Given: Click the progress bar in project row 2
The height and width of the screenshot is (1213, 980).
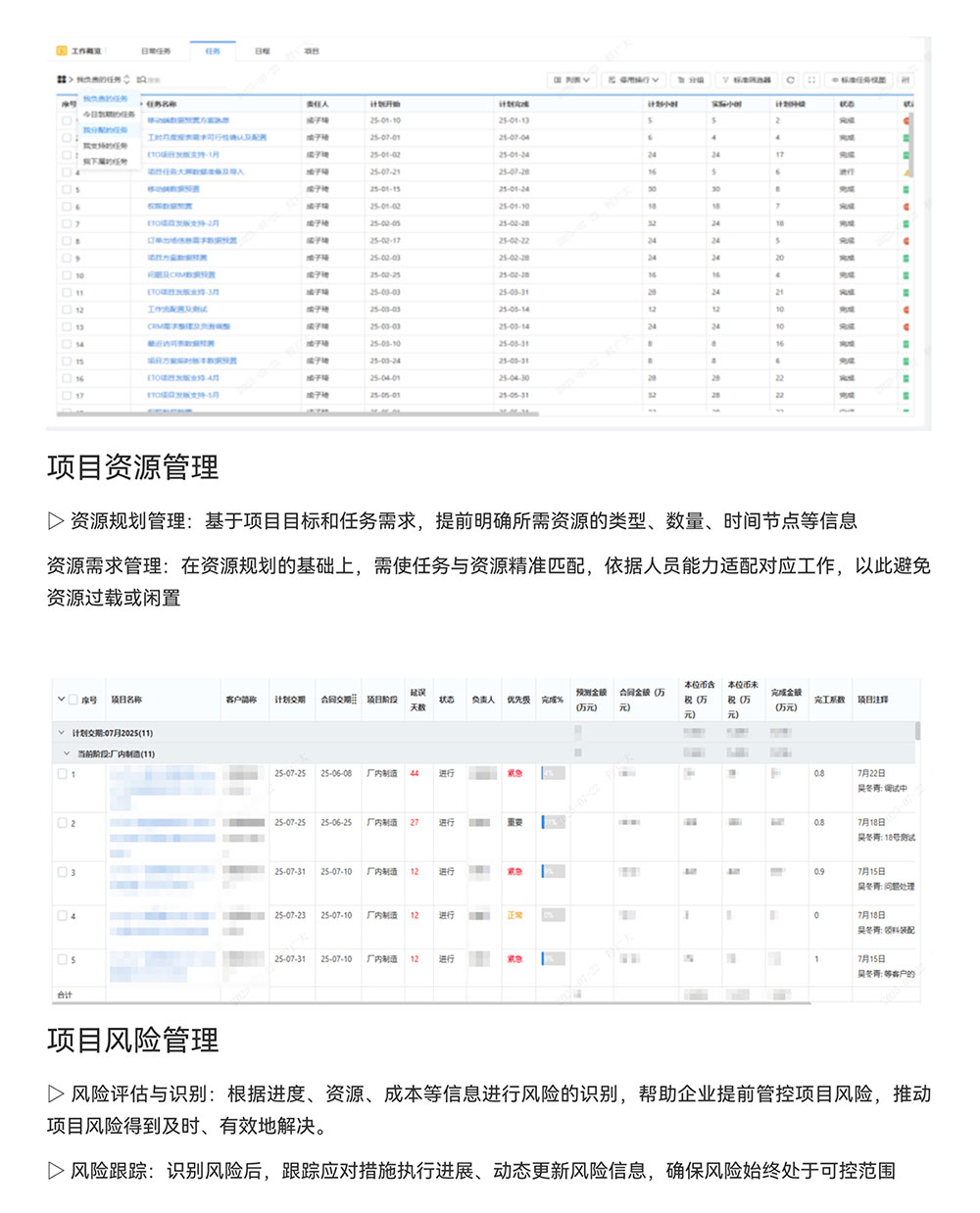Looking at the screenshot, I should click(553, 823).
